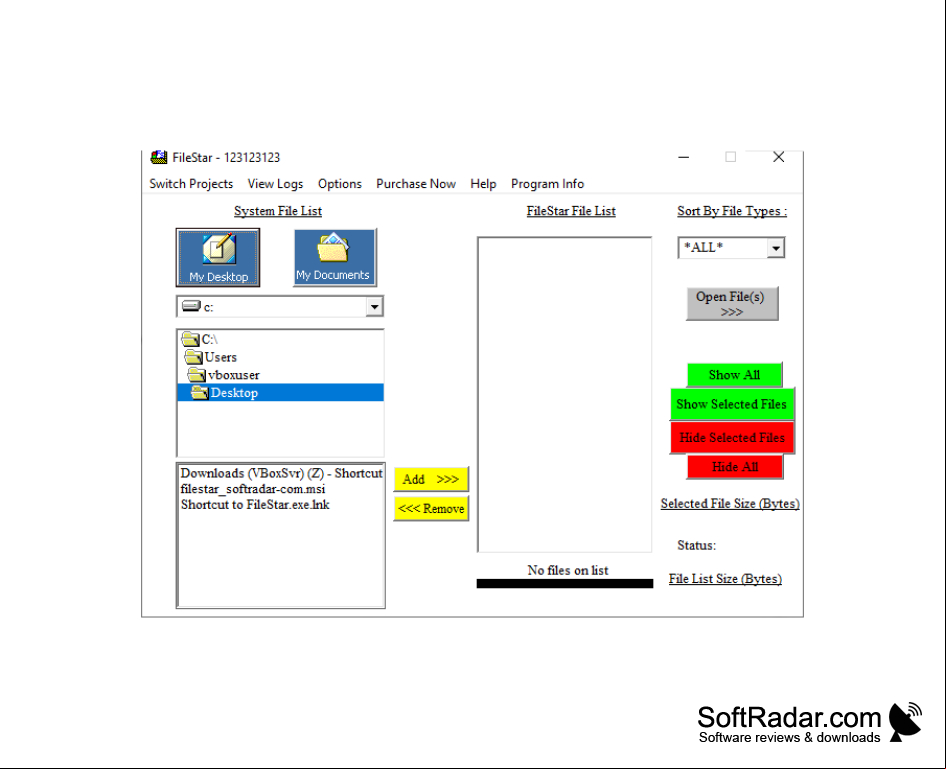Minimize the FileStar window
Screen dimensions: 946x769
pos(684,157)
